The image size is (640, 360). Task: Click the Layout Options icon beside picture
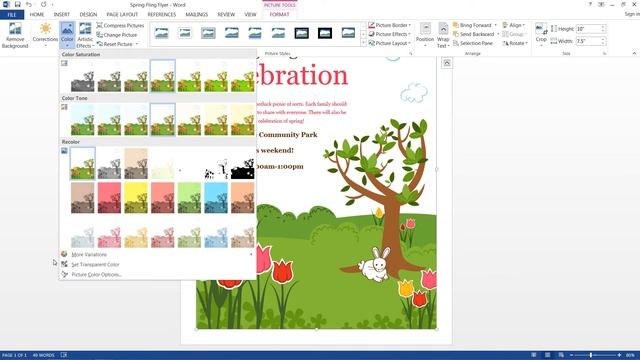(x=447, y=63)
